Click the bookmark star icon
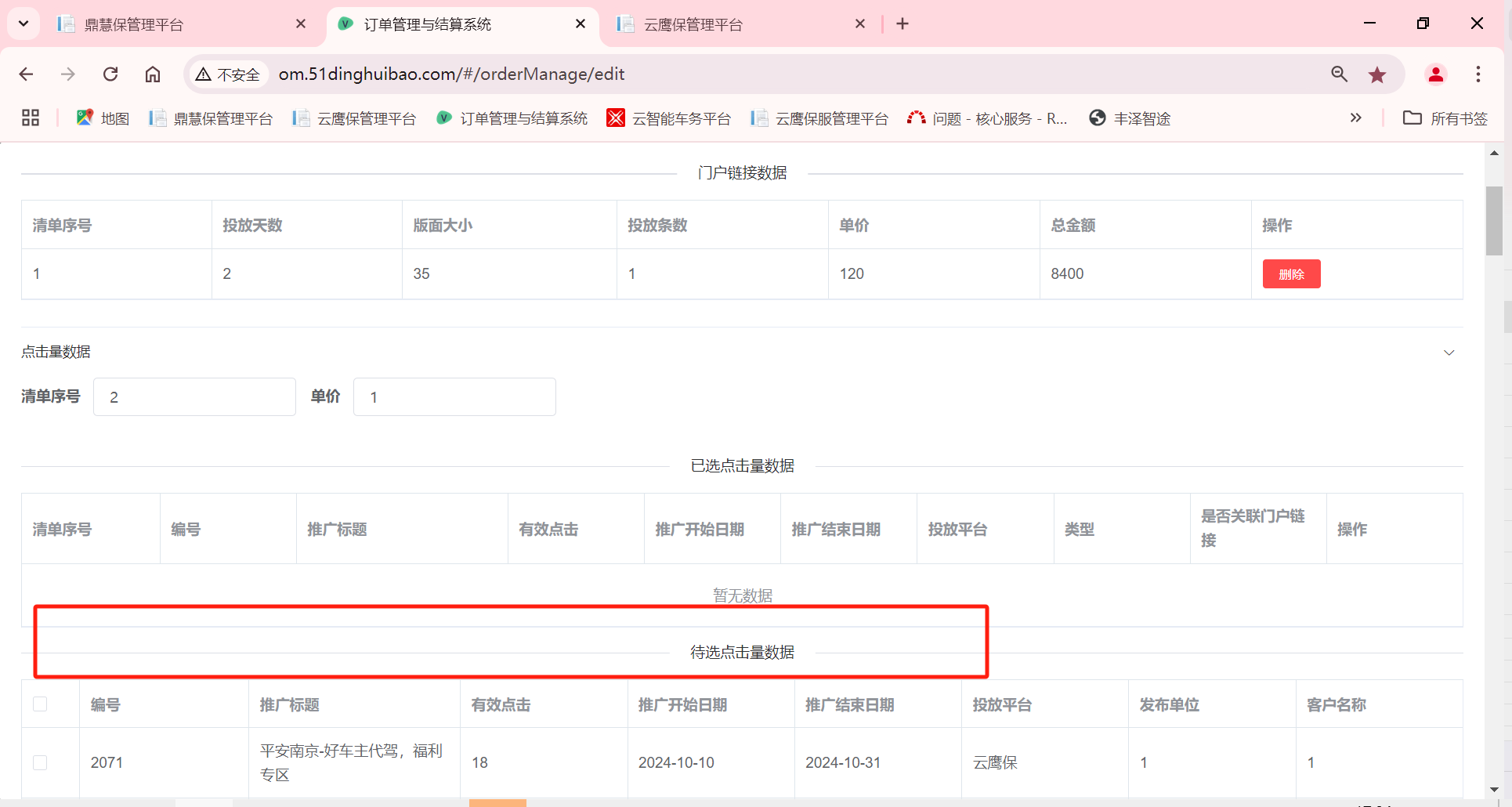The height and width of the screenshot is (807, 1512). coord(1376,74)
